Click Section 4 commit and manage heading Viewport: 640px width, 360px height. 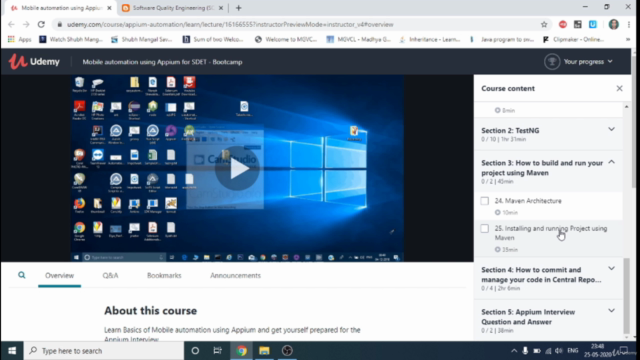tap(541, 275)
